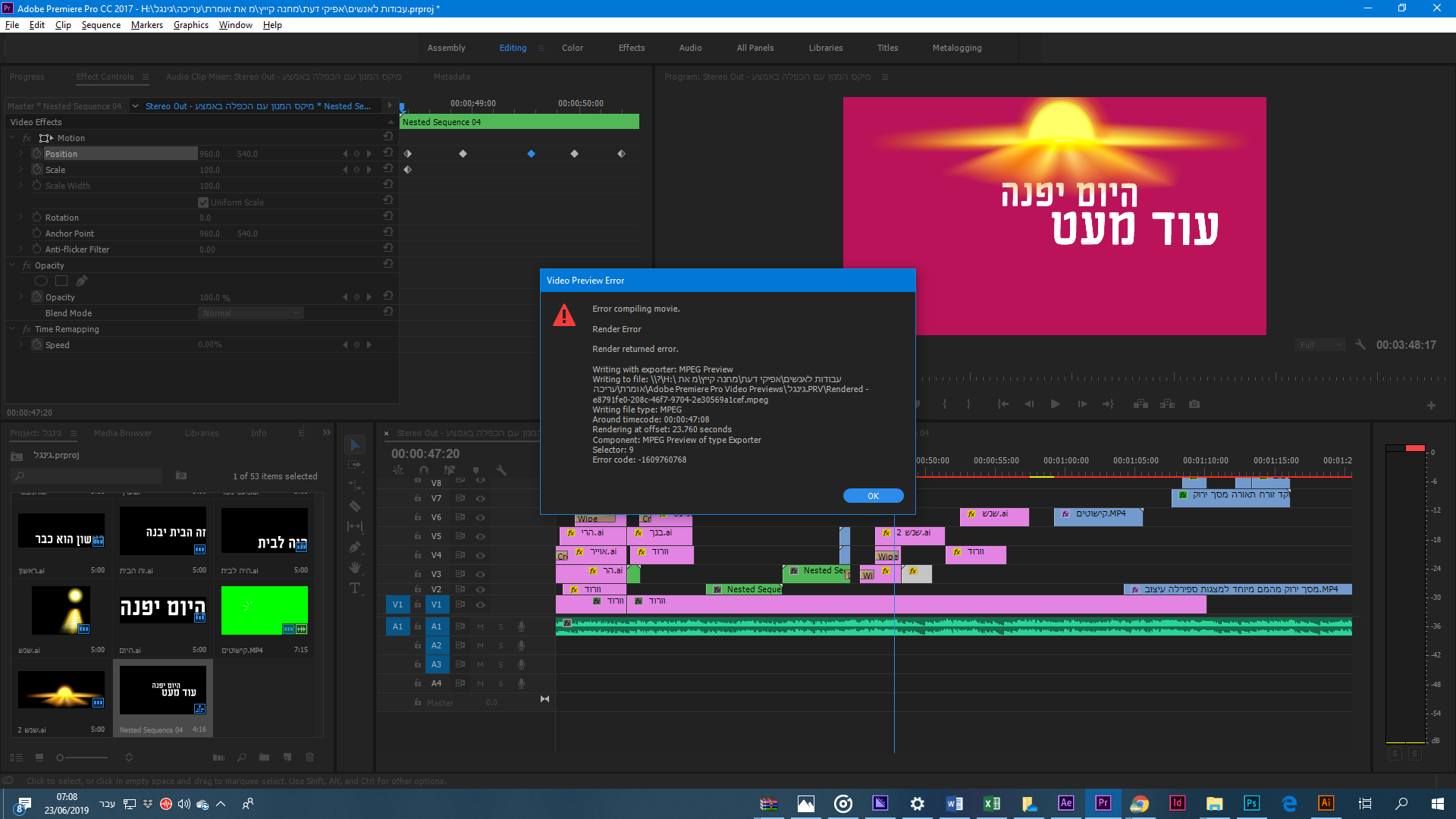Select the Razor tool
The width and height of the screenshot is (1456, 819).
click(354, 506)
